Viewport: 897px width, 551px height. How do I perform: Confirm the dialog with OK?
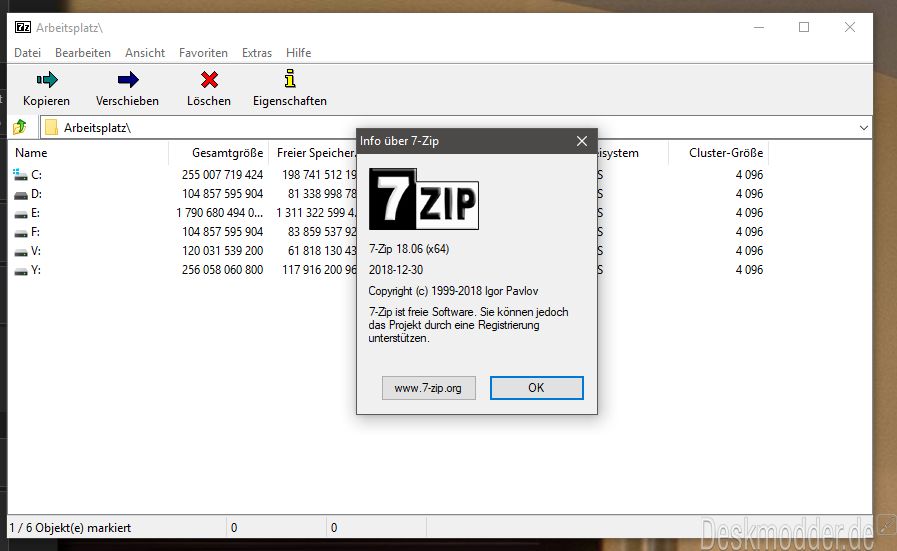point(537,388)
